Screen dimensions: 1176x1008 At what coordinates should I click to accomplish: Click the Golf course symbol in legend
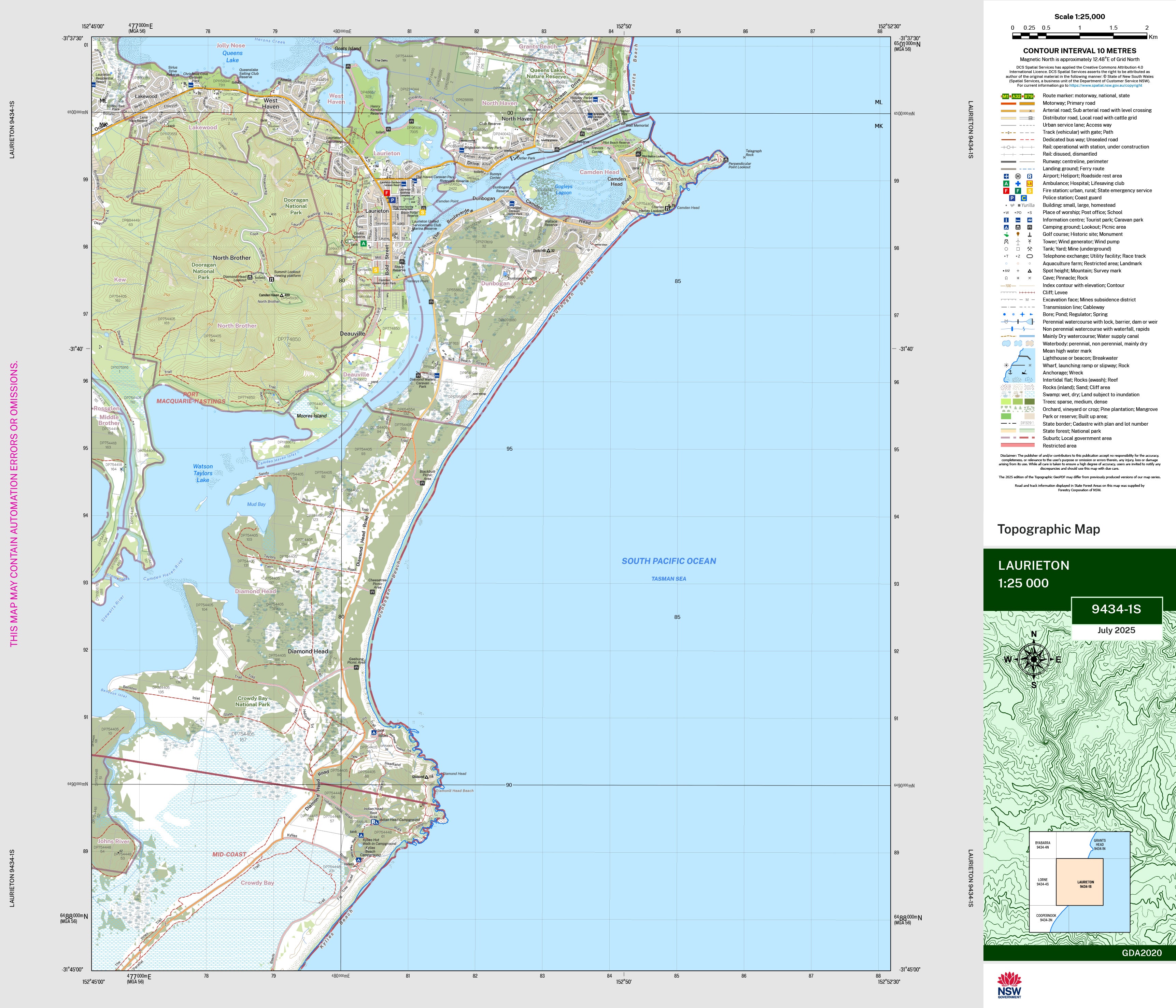click(x=1006, y=235)
